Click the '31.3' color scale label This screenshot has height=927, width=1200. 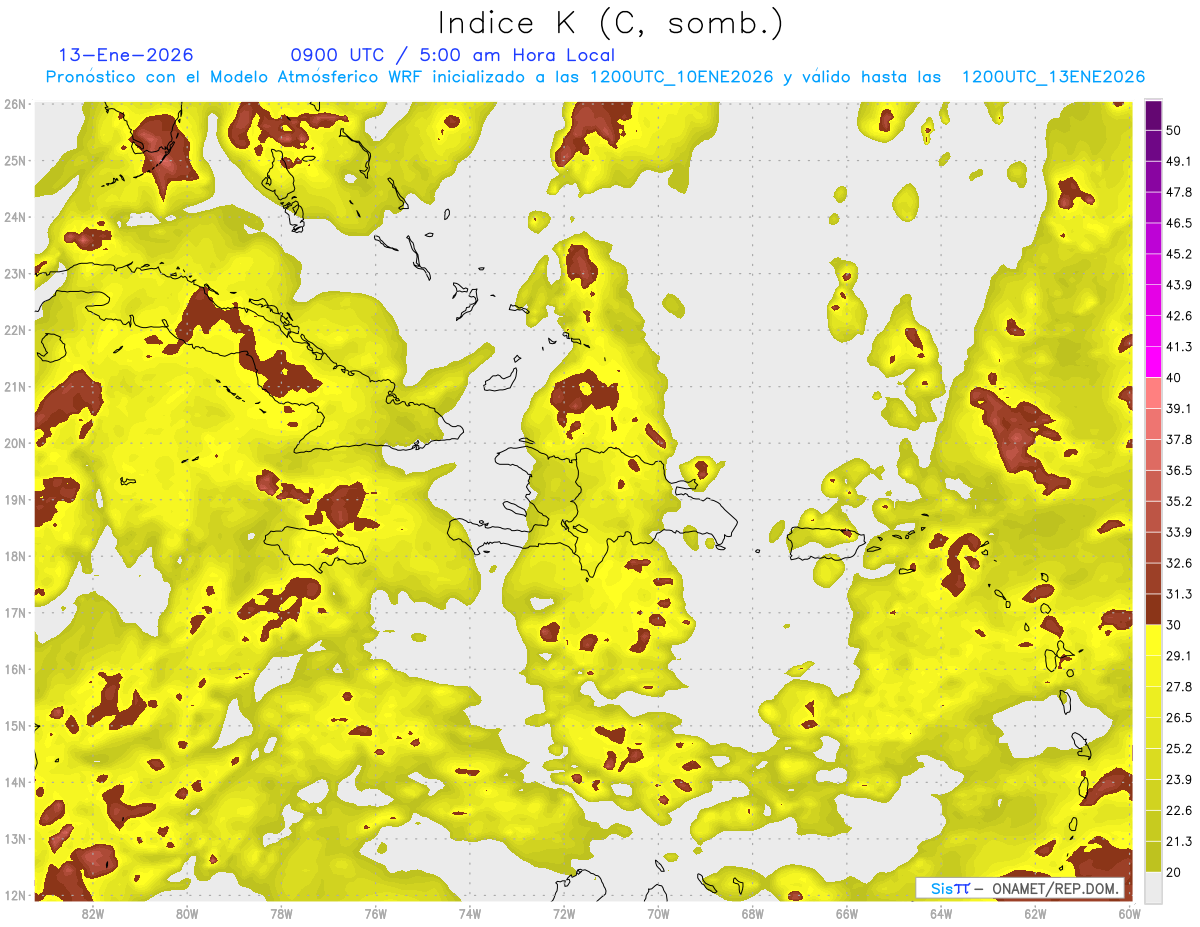click(1178, 594)
